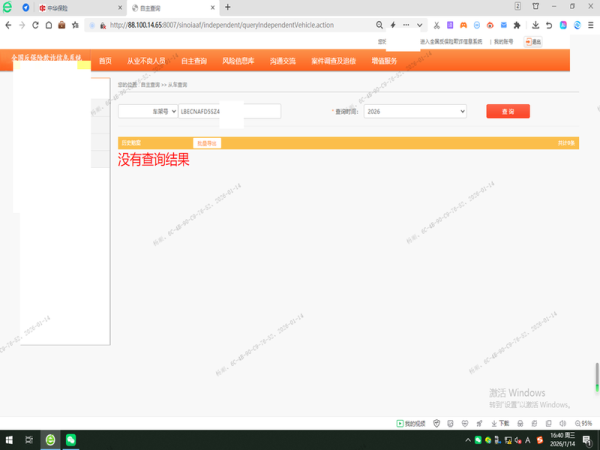
Task: Click the download icon in browser toolbar
Action: click(536, 24)
